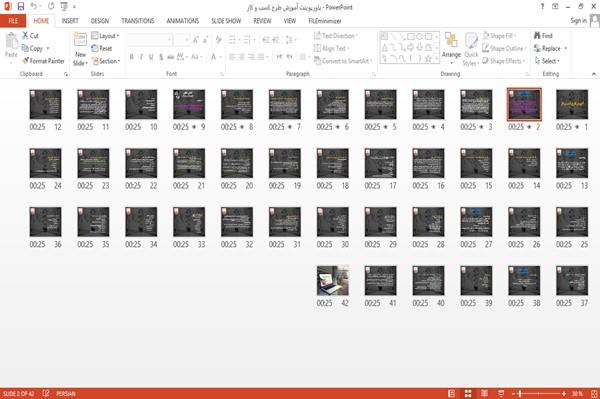Viewport: 600px width, 399px height.
Task: Click PERSIAN language in status bar
Action: tap(66, 393)
